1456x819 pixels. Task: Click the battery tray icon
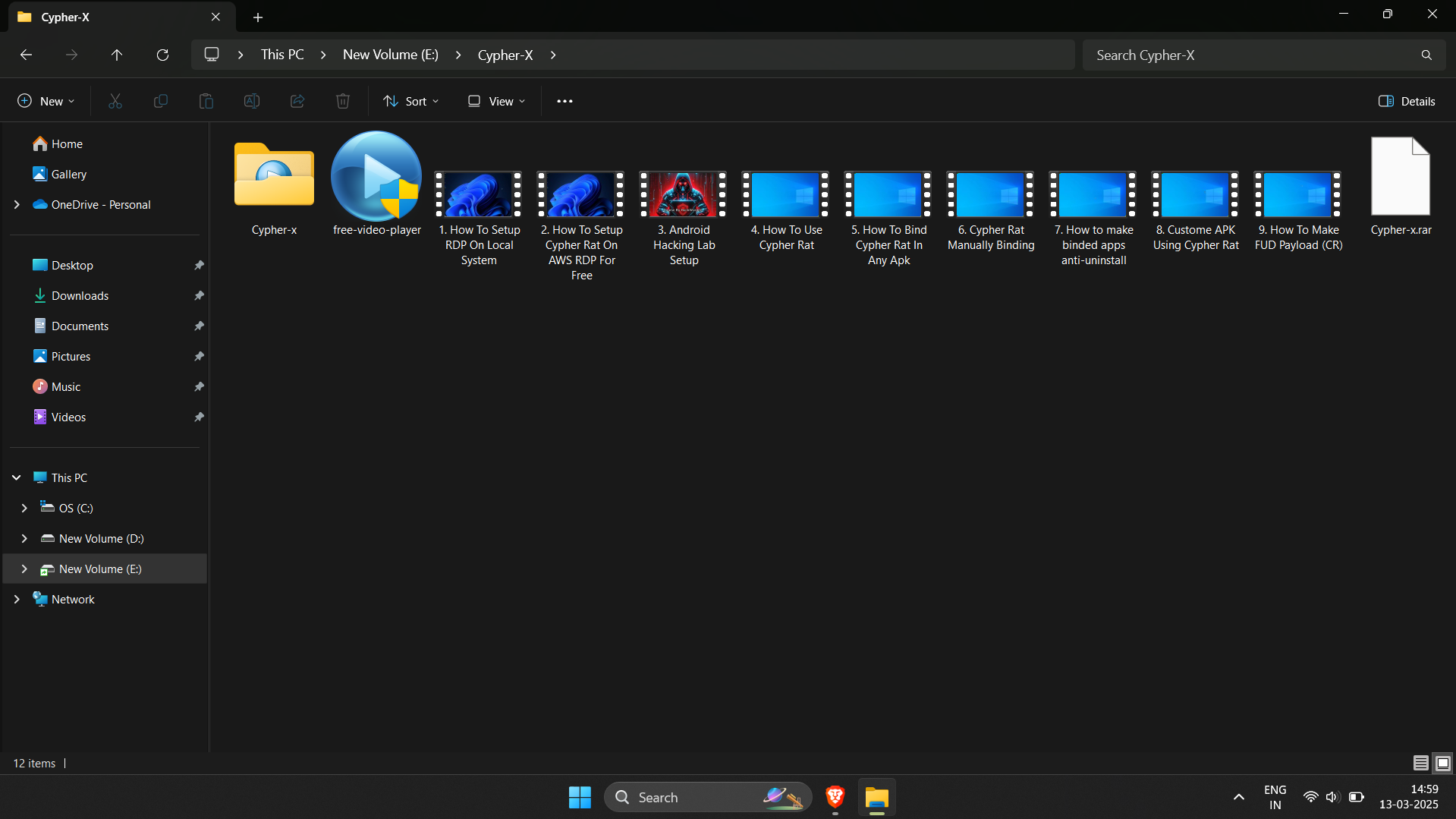[1357, 797]
